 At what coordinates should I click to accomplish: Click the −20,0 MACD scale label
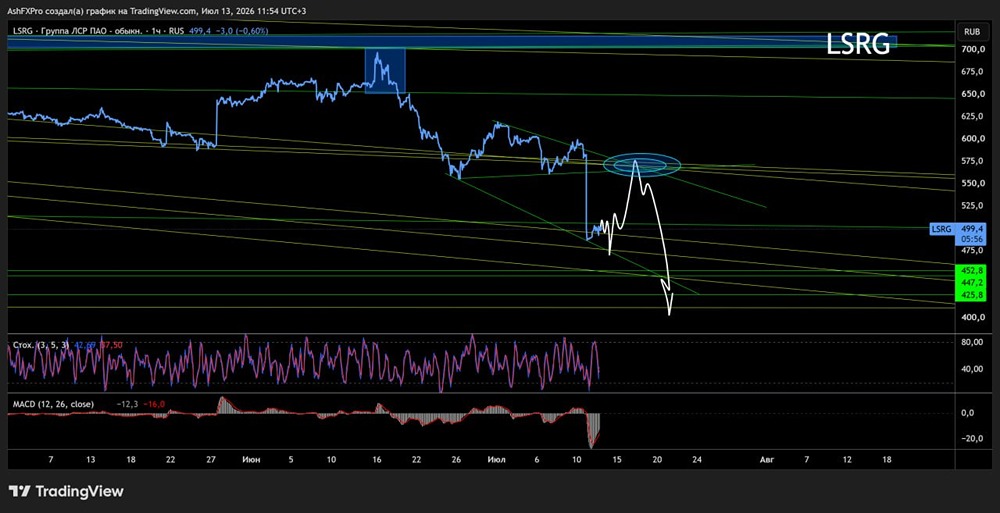(973, 438)
